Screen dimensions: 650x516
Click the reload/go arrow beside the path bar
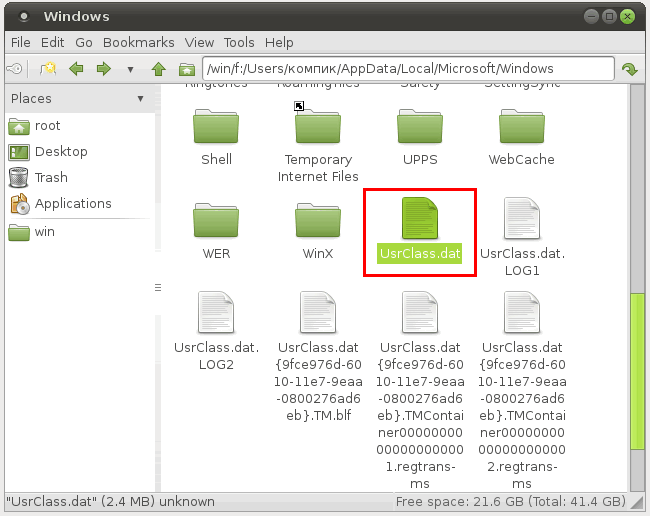[x=630, y=69]
